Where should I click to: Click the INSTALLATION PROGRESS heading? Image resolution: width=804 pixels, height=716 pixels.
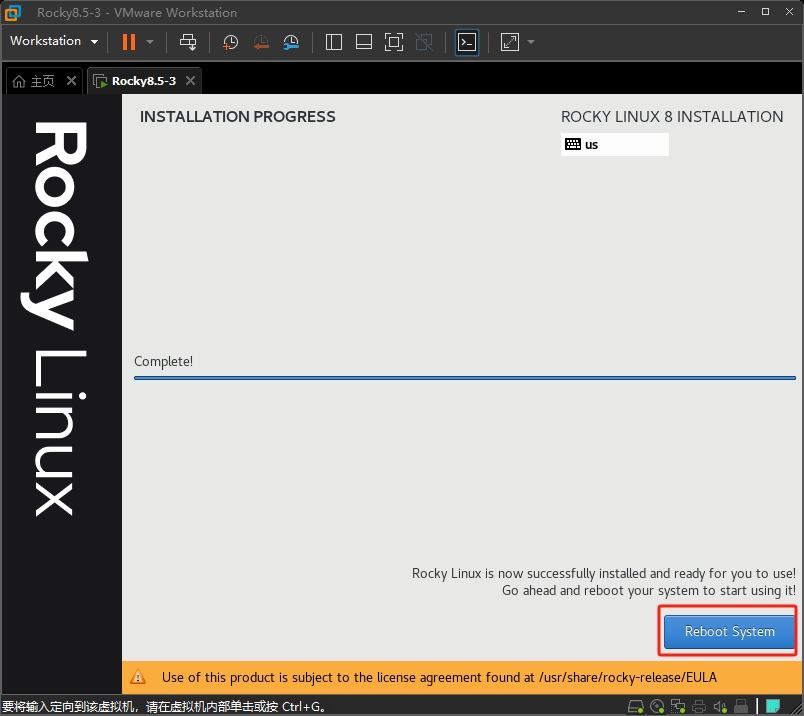pyautogui.click(x=237, y=117)
